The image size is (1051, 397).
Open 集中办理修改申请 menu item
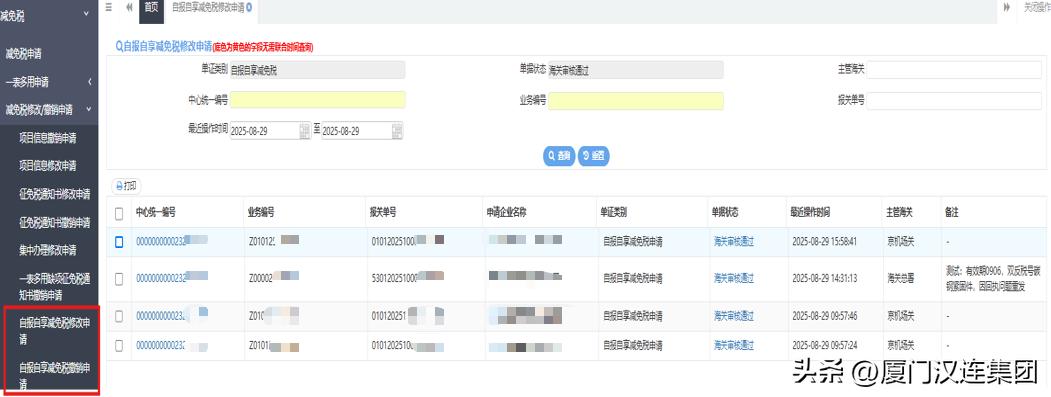[x=49, y=250]
